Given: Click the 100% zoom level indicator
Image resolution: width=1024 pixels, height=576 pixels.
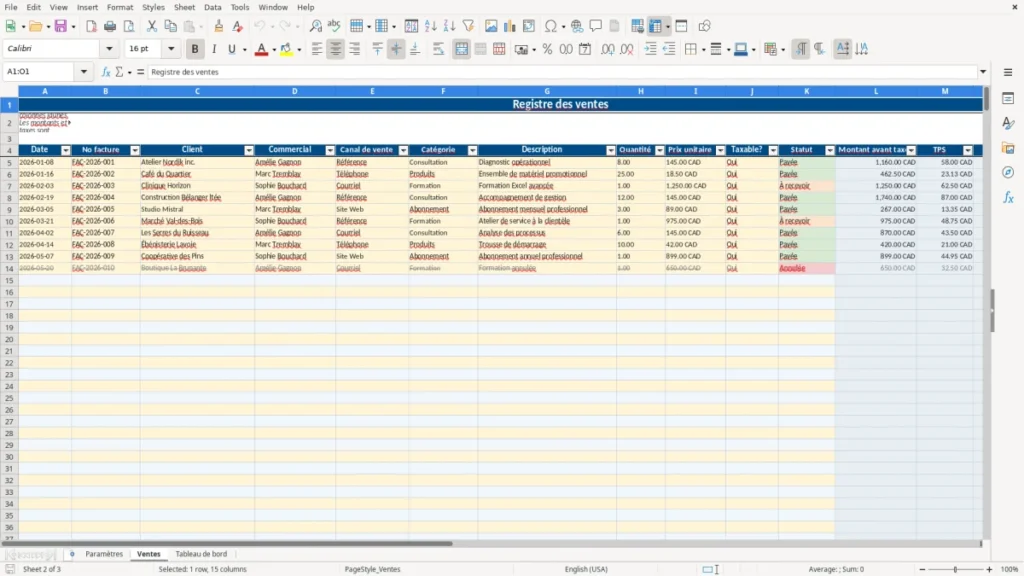Looking at the screenshot, I should point(1010,569).
